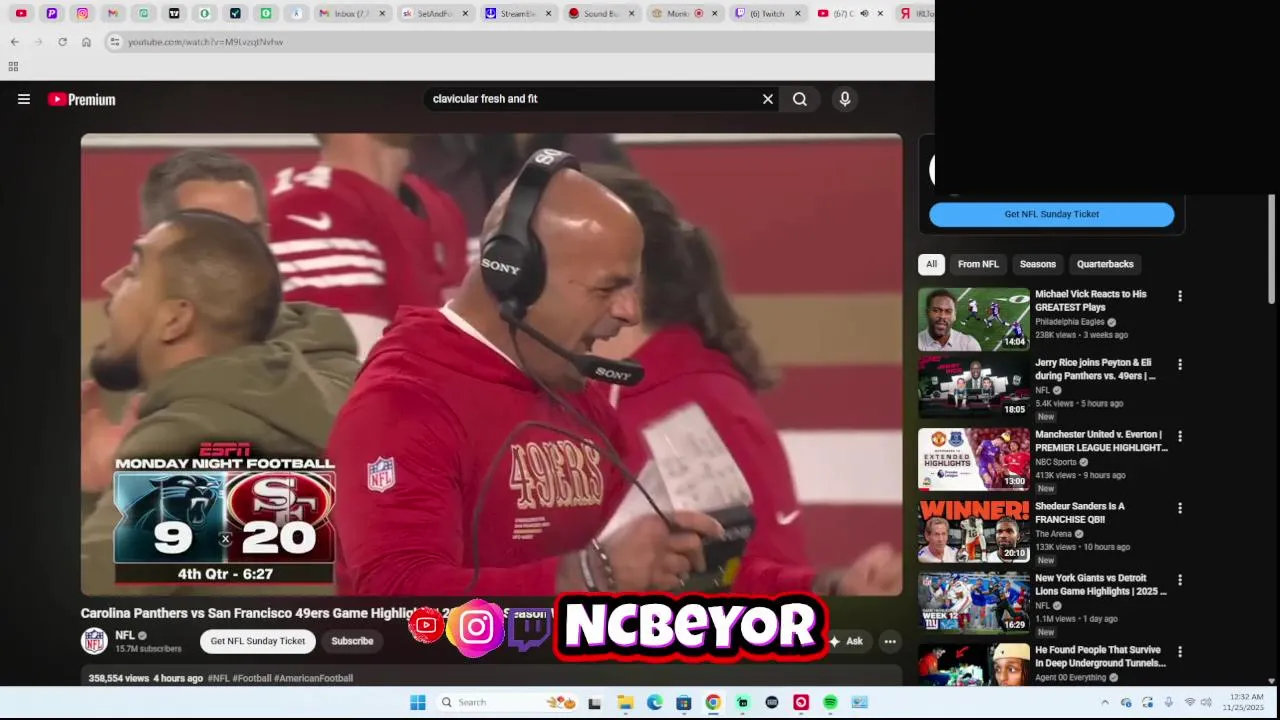The image size is (1280, 720).
Task: Click the Get NFL Sunday Ticket blue button
Action: 1051,214
